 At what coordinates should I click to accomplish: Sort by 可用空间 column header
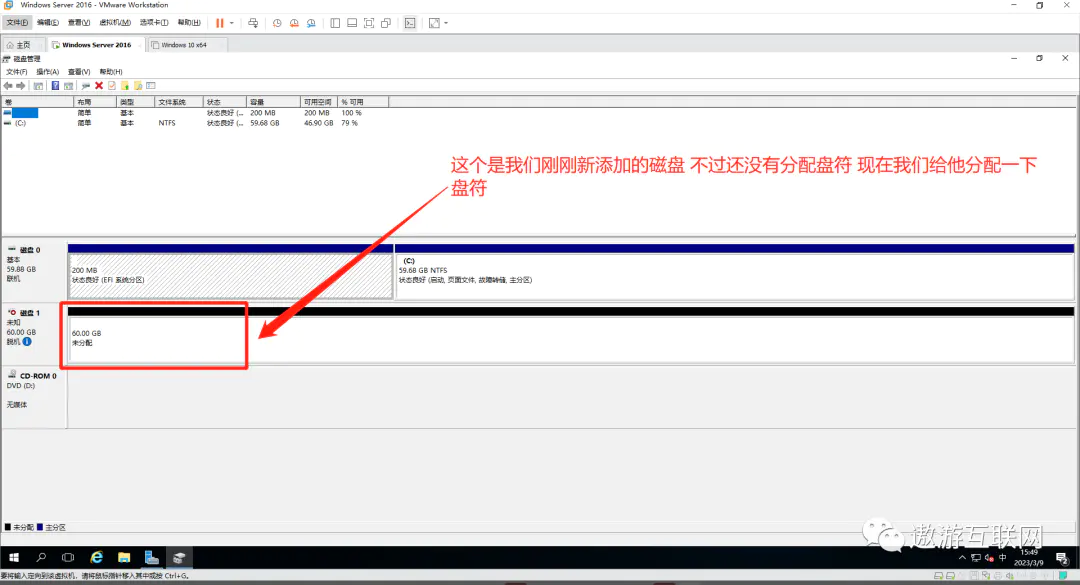click(x=319, y=102)
